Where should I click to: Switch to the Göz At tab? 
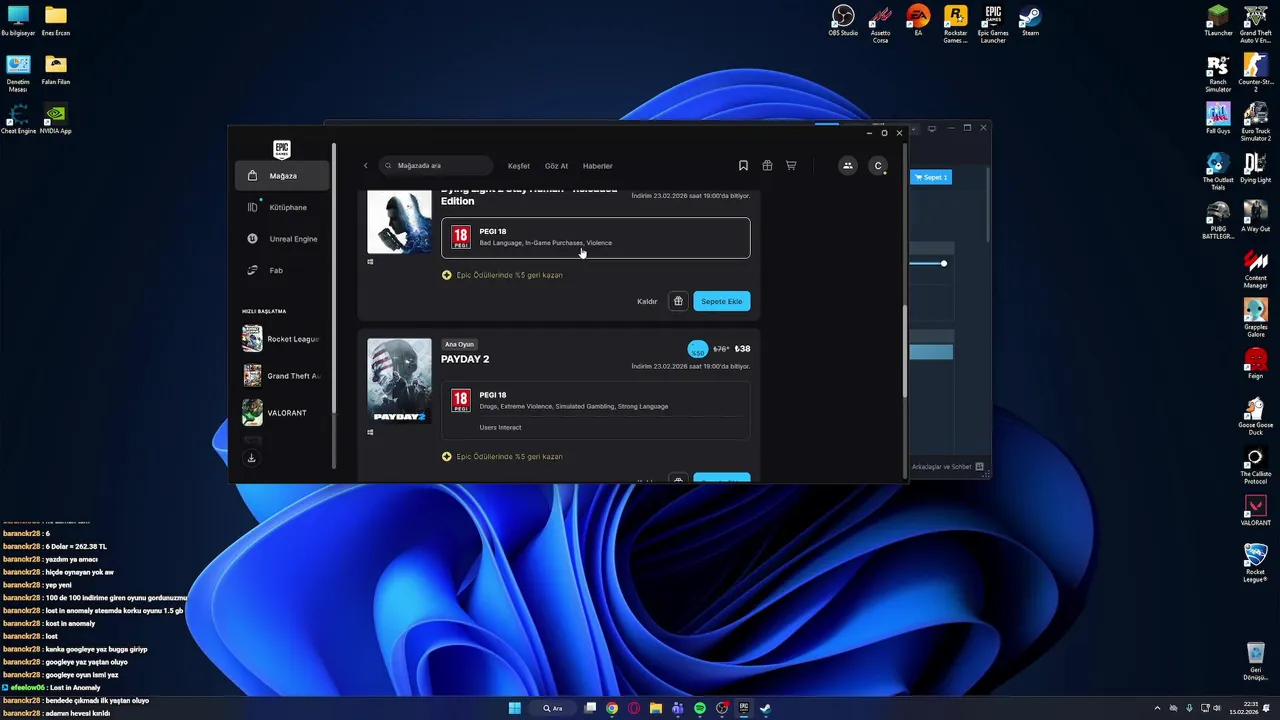pyautogui.click(x=556, y=166)
